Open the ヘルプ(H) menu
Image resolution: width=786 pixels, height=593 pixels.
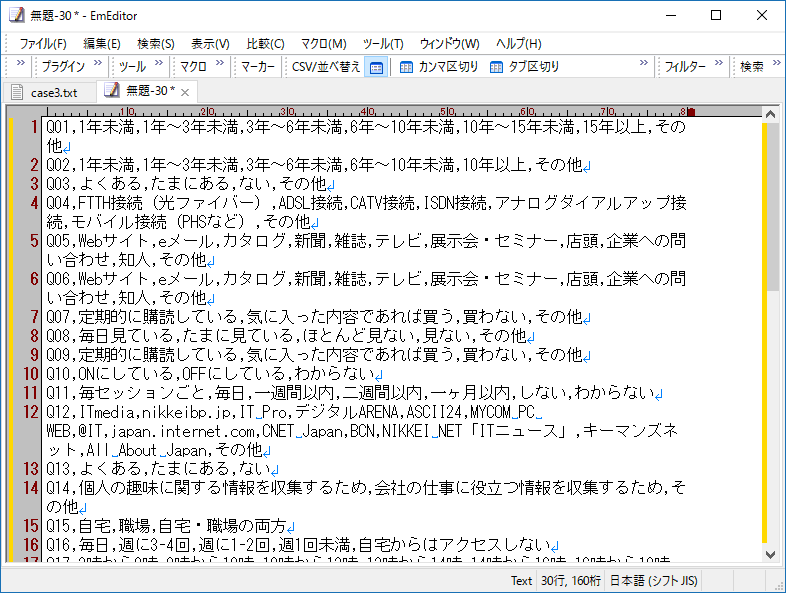pos(518,44)
